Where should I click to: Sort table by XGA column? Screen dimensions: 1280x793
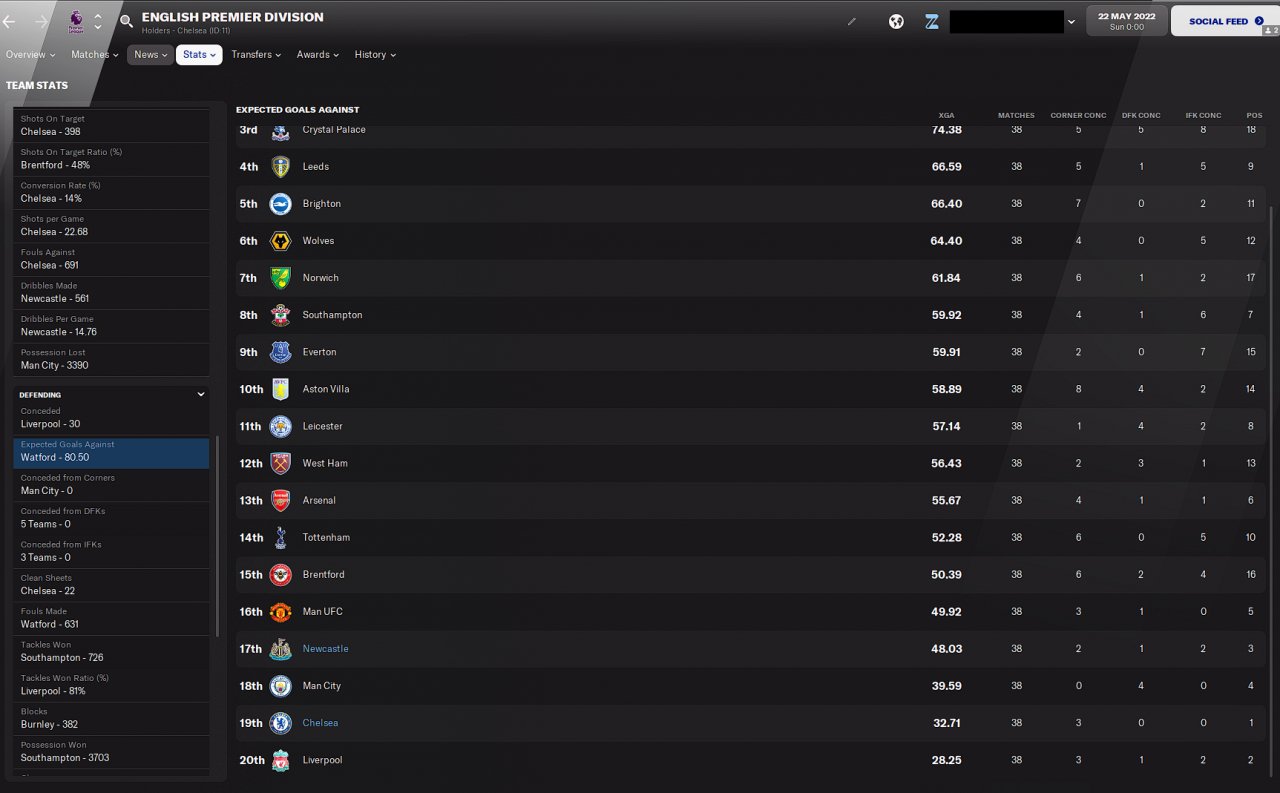946,115
